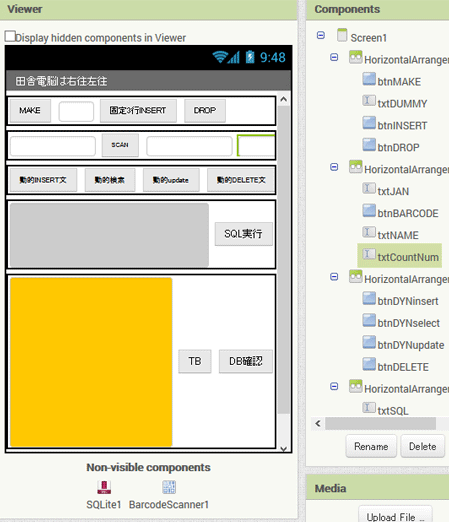
Task: Select the txtCountNum textbox icon in tree
Action: click(x=369, y=254)
